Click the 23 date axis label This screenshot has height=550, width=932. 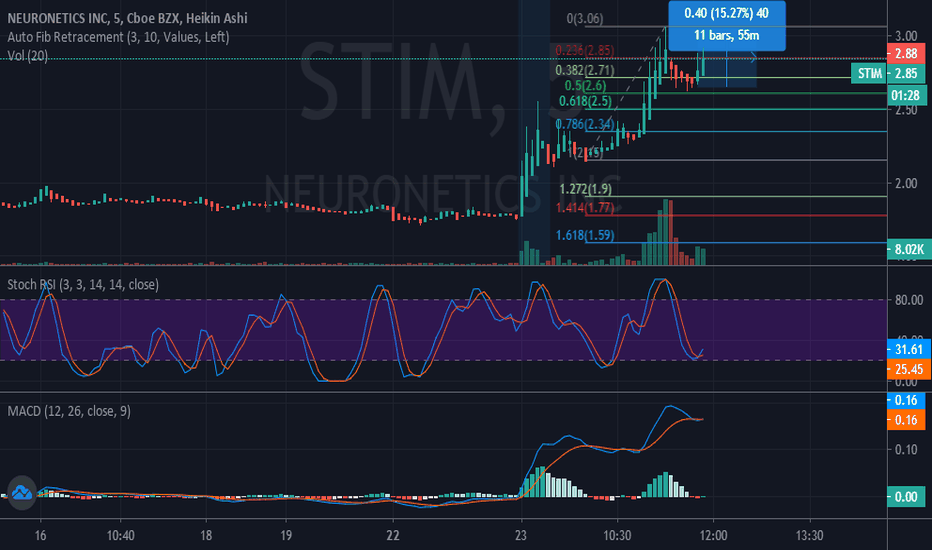tap(521, 536)
